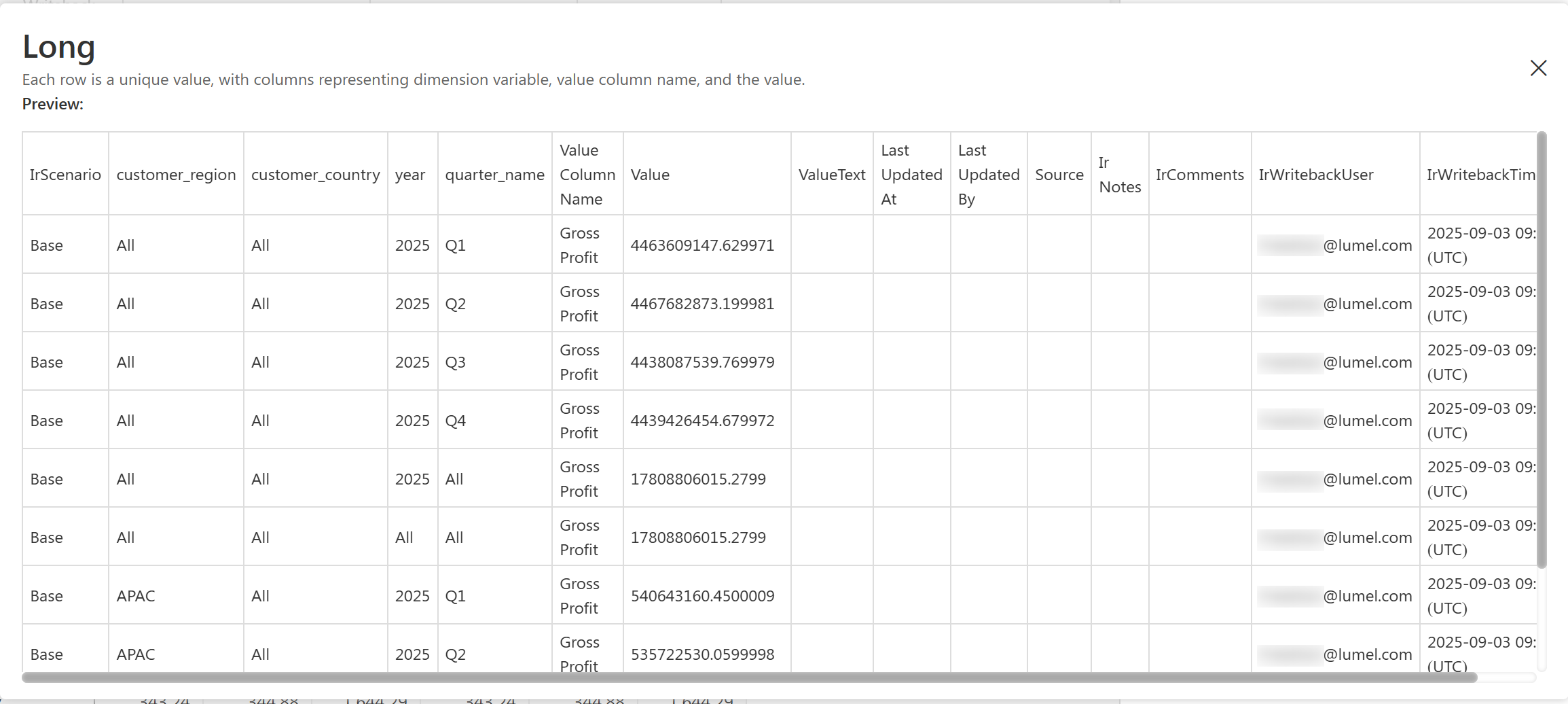1568x704 pixels.
Task: Click the Last Updated By header
Action: (988, 175)
